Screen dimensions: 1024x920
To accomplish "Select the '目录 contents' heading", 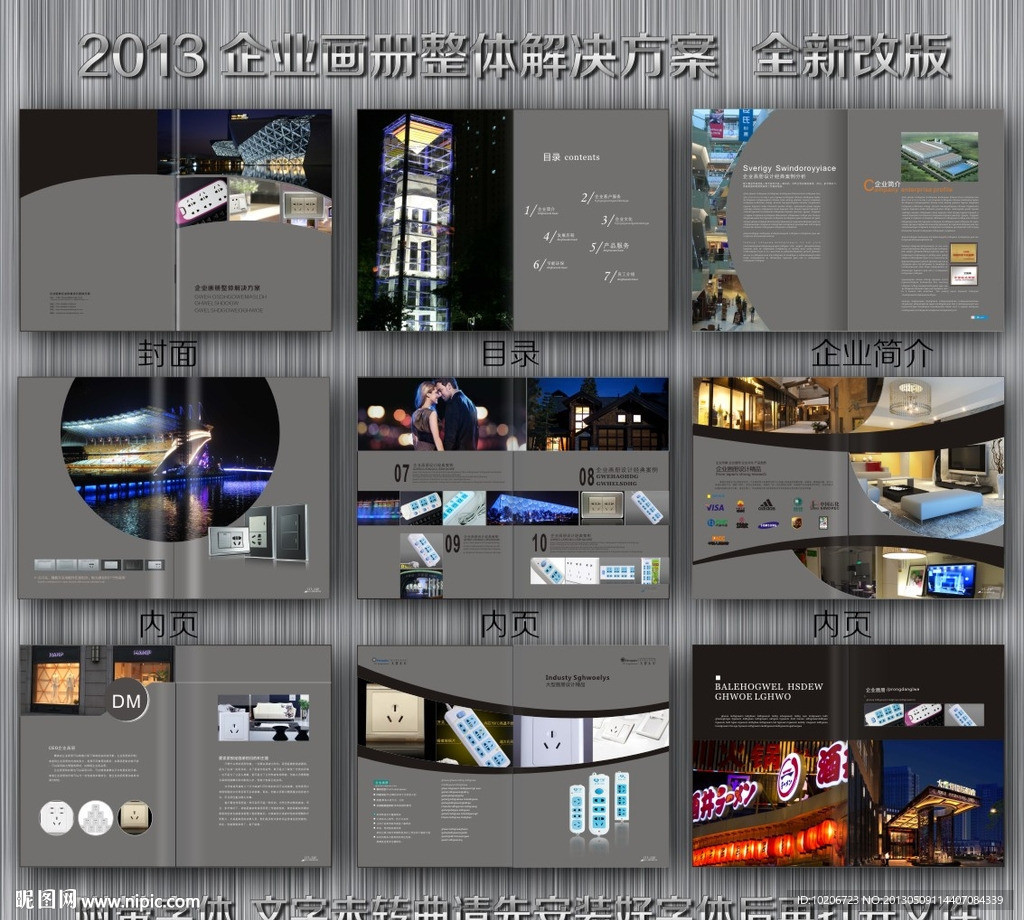I will [571, 157].
